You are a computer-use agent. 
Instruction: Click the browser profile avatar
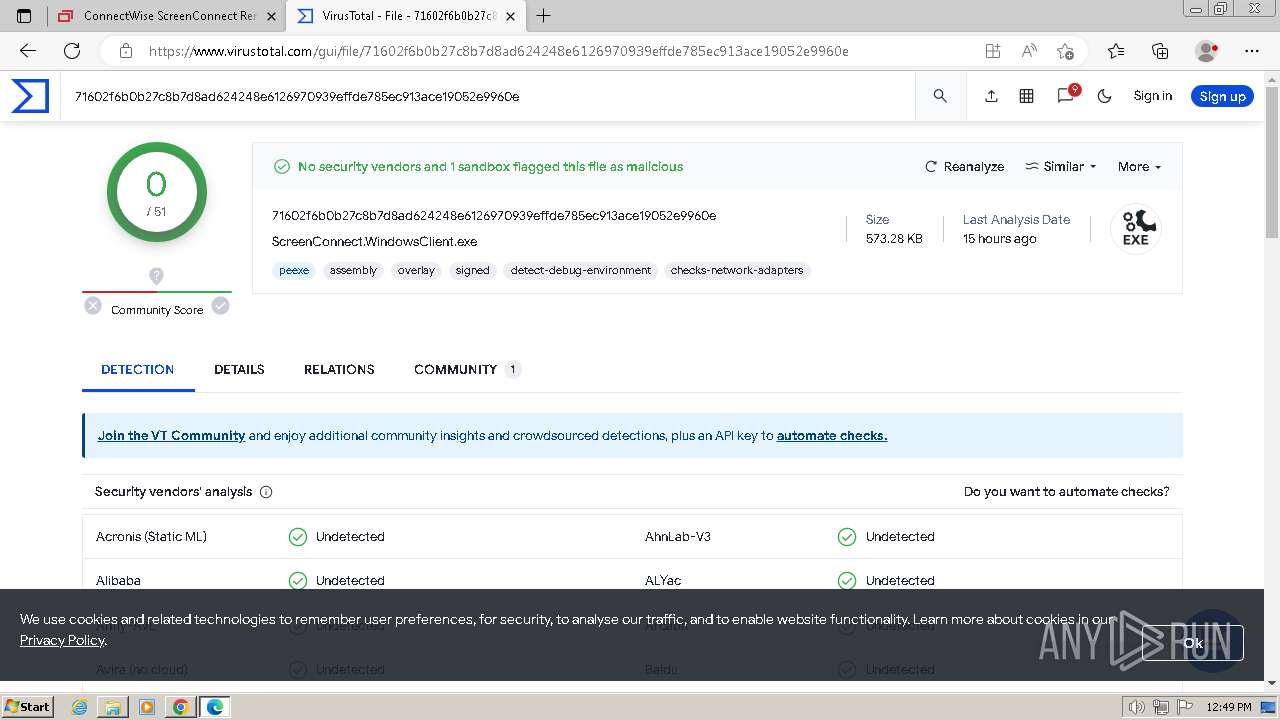pos(1207,51)
